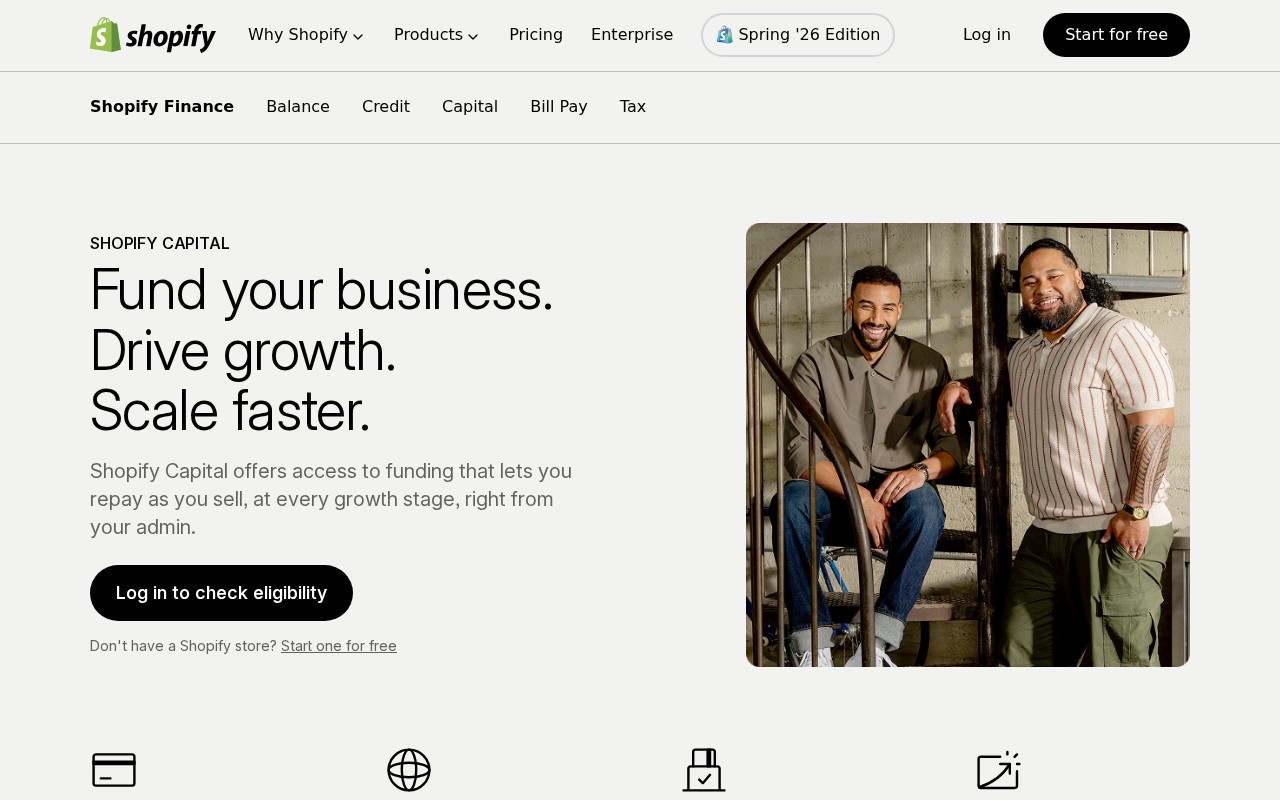The width and height of the screenshot is (1280, 800).
Task: Click the shopping bag icon in Spring Edition pill
Action: 725,35
